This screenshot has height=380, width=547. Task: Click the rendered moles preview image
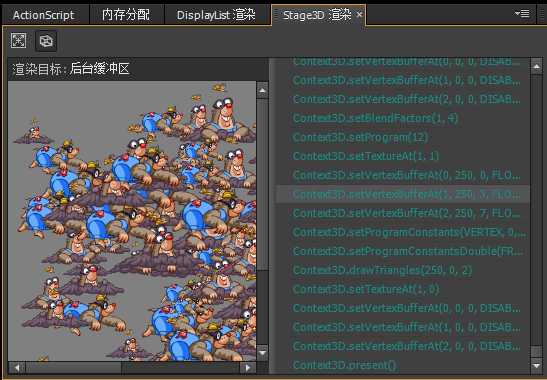tap(132, 221)
